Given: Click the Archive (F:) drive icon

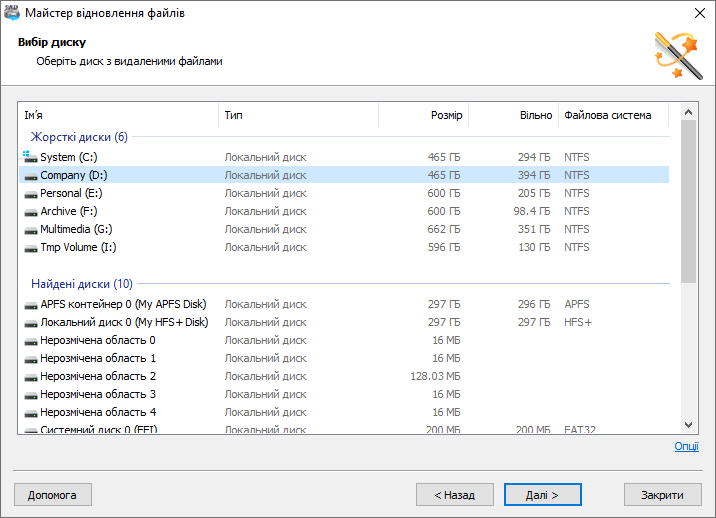Looking at the screenshot, I should (x=31, y=212).
